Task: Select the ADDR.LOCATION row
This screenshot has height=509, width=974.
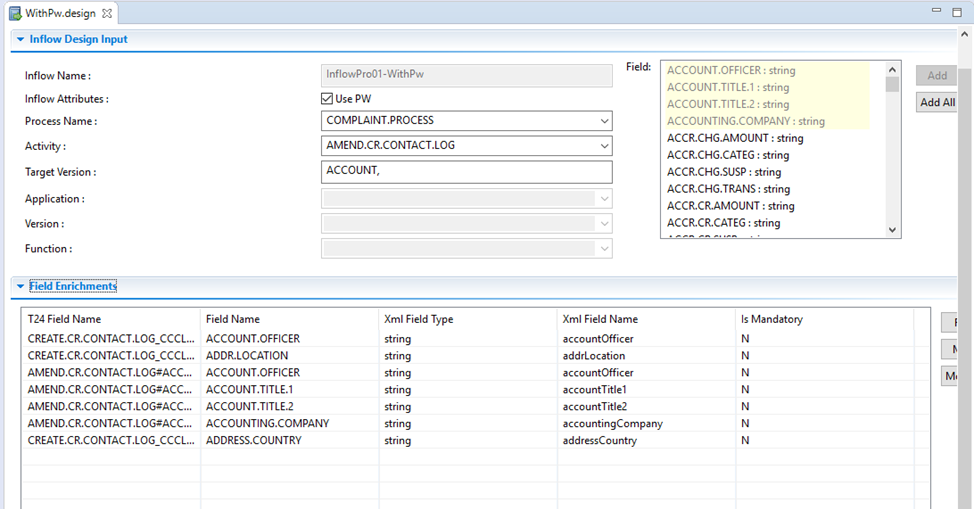Action: pyautogui.click(x=246, y=355)
